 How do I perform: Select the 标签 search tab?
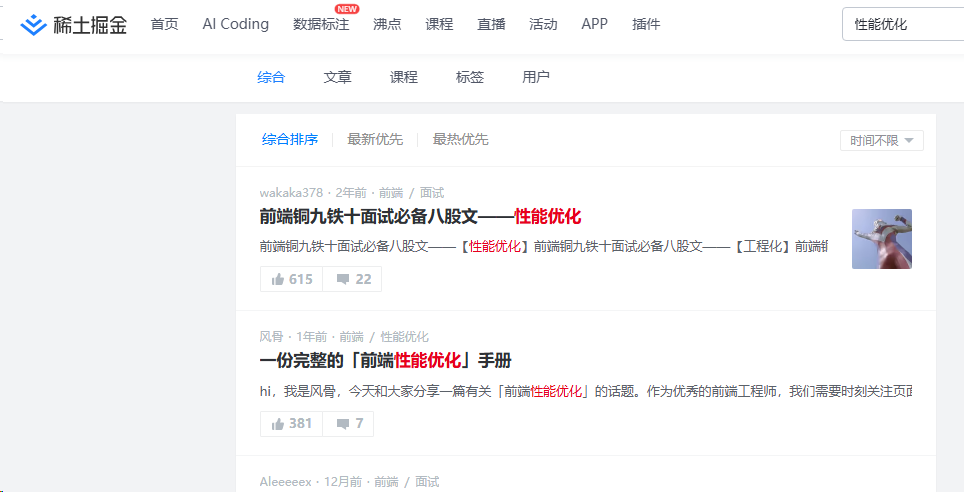coord(470,77)
